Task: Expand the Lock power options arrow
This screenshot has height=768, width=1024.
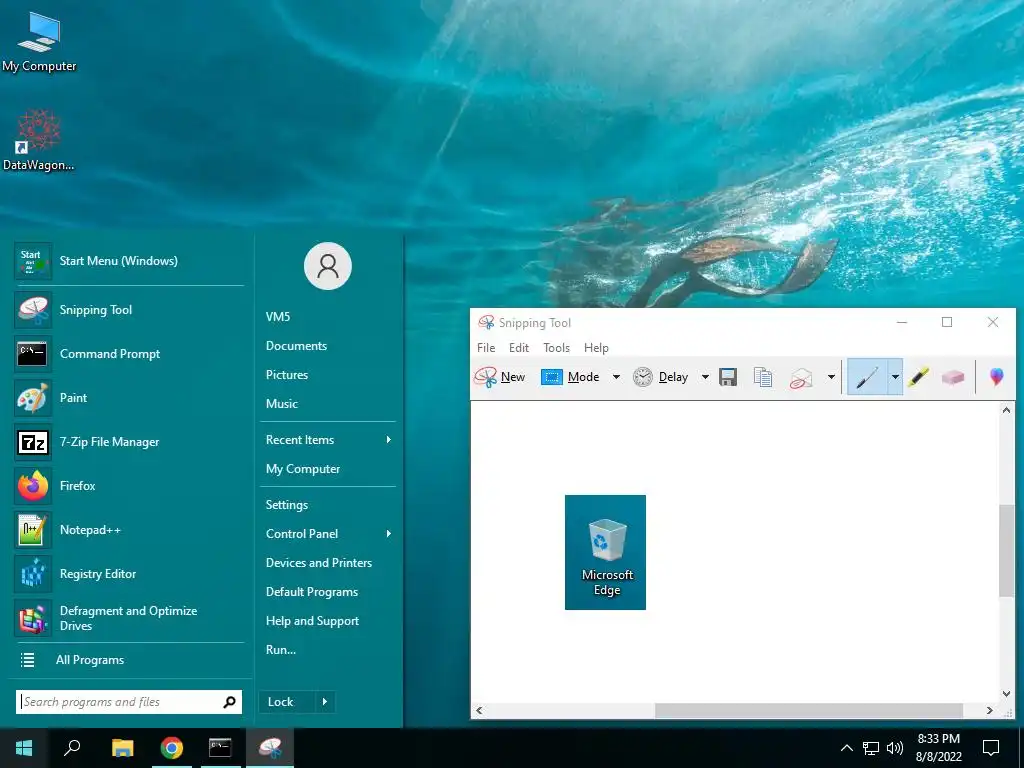Action: [x=325, y=702]
